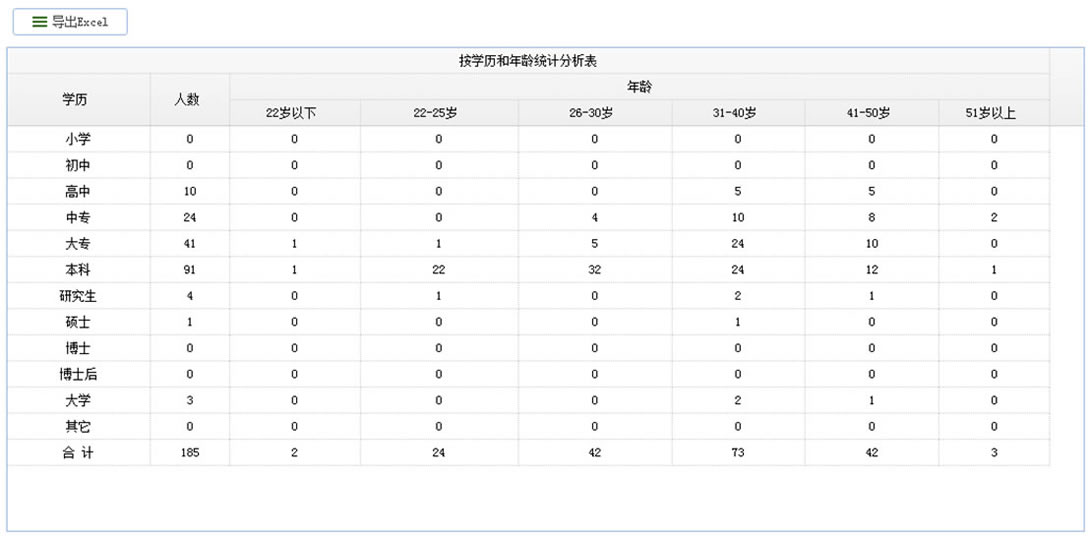Select the 小学 row label
Screen dimensions: 1090x539
[x=78, y=139]
